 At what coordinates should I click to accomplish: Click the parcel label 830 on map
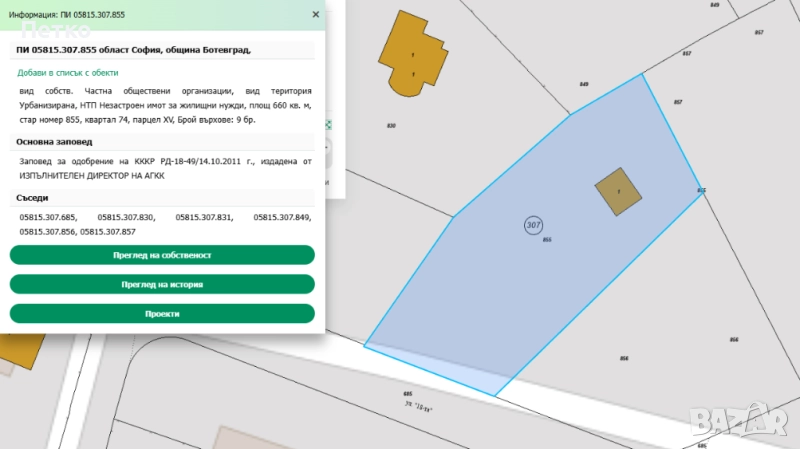(391, 126)
